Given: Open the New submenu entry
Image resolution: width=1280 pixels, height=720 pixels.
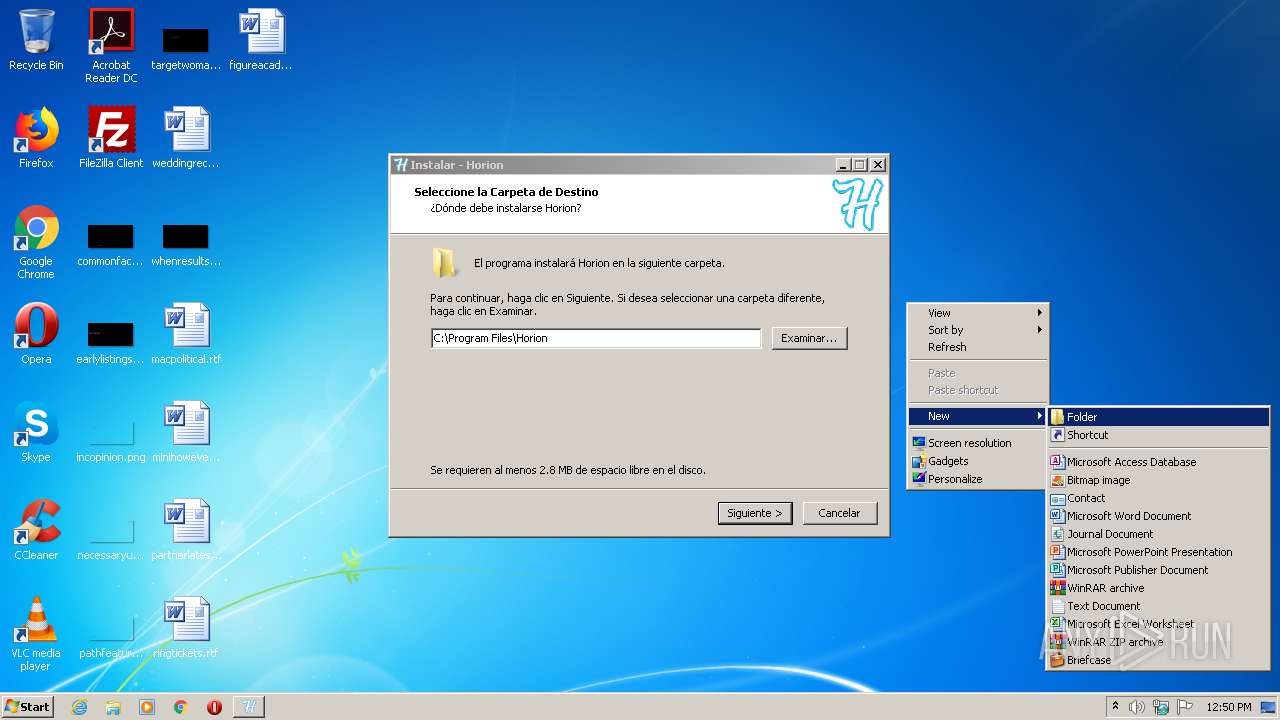Looking at the screenshot, I should point(977,416).
